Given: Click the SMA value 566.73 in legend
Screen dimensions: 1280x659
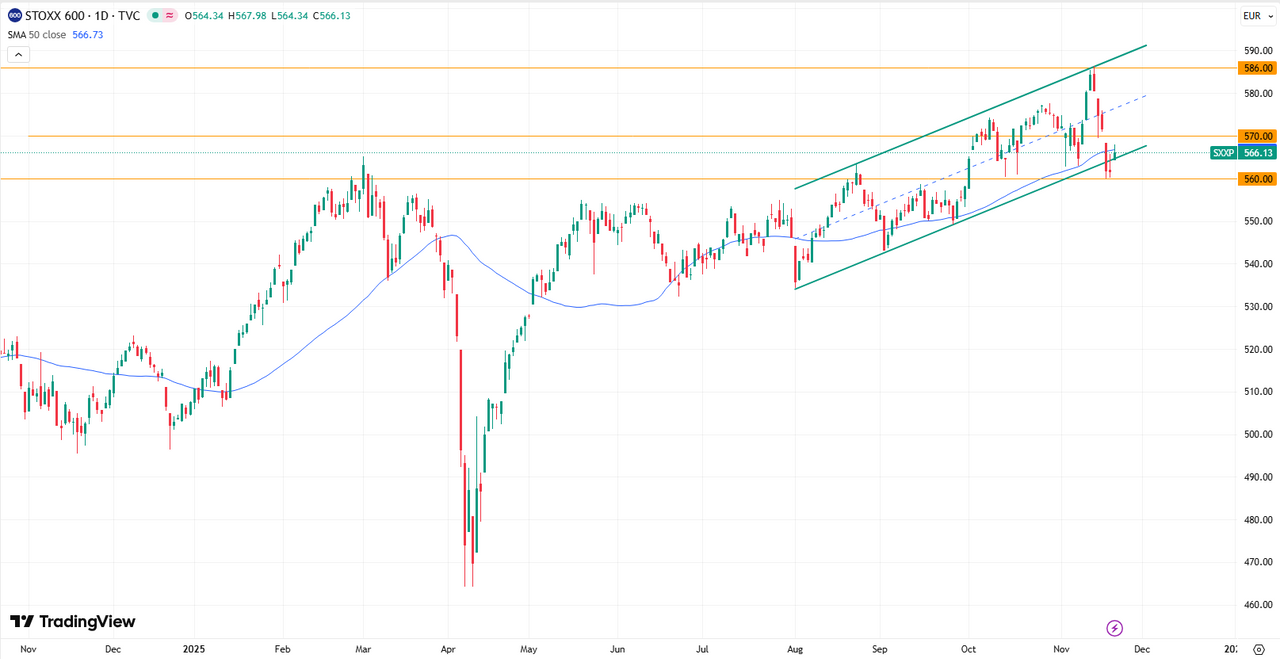Looking at the screenshot, I should (88, 35).
